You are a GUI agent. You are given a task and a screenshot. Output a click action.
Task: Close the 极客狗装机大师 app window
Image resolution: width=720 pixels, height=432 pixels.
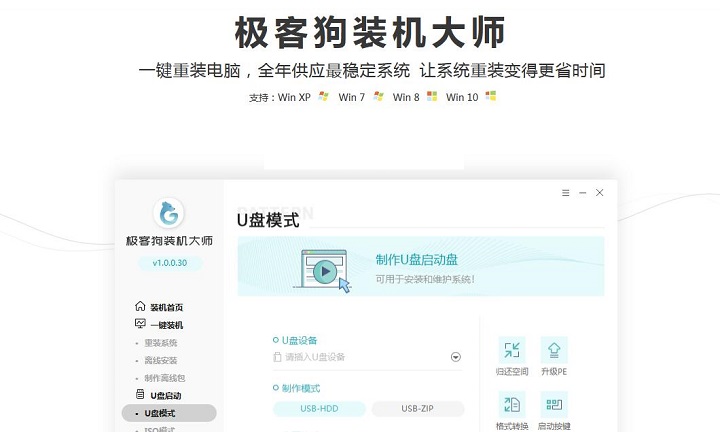click(x=599, y=193)
